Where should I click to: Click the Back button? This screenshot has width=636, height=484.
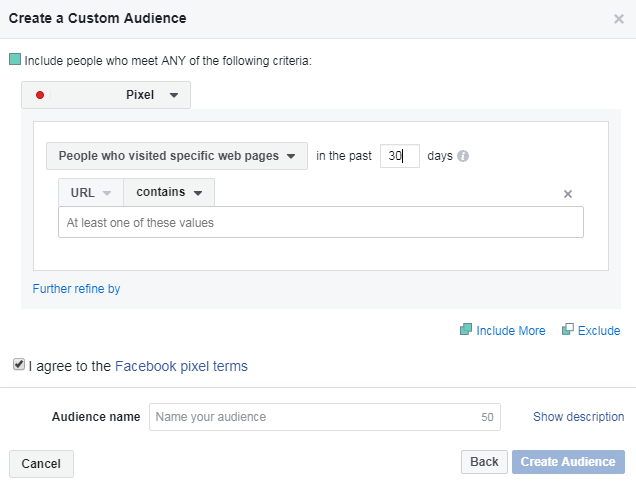(x=484, y=462)
